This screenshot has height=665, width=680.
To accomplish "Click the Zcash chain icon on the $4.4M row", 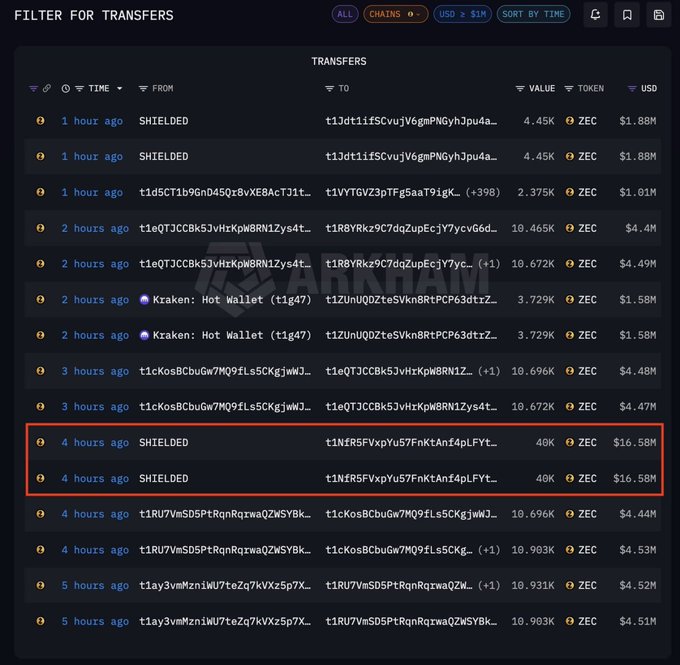I will (x=40, y=228).
